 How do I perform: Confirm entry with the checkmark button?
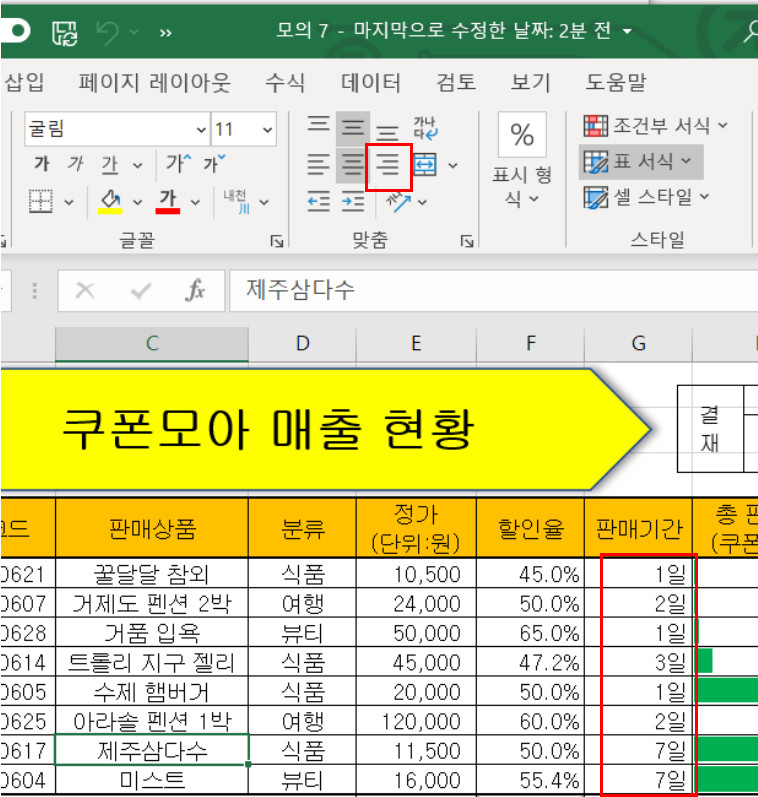click(140, 291)
